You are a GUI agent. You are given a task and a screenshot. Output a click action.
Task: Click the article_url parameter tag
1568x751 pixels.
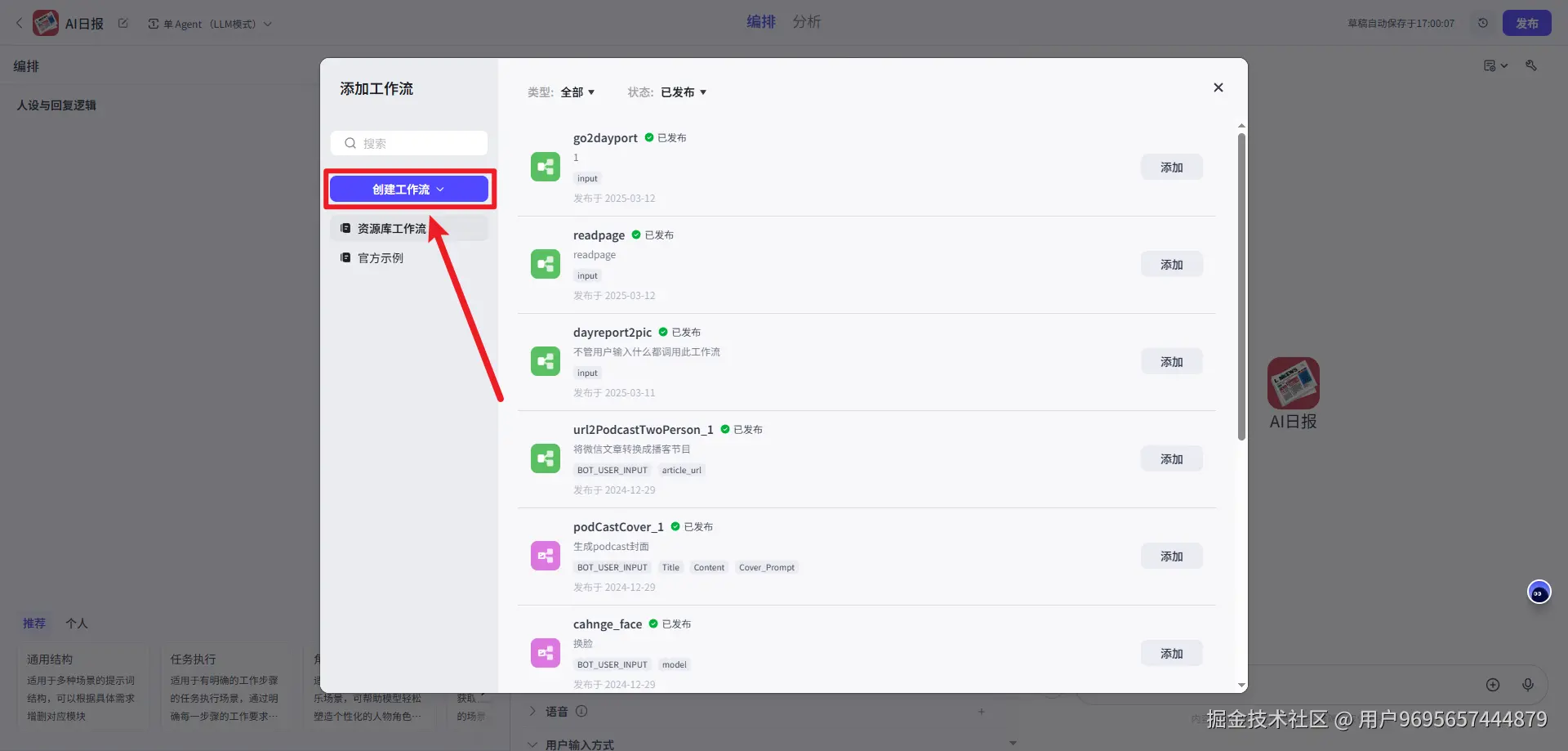pos(681,470)
